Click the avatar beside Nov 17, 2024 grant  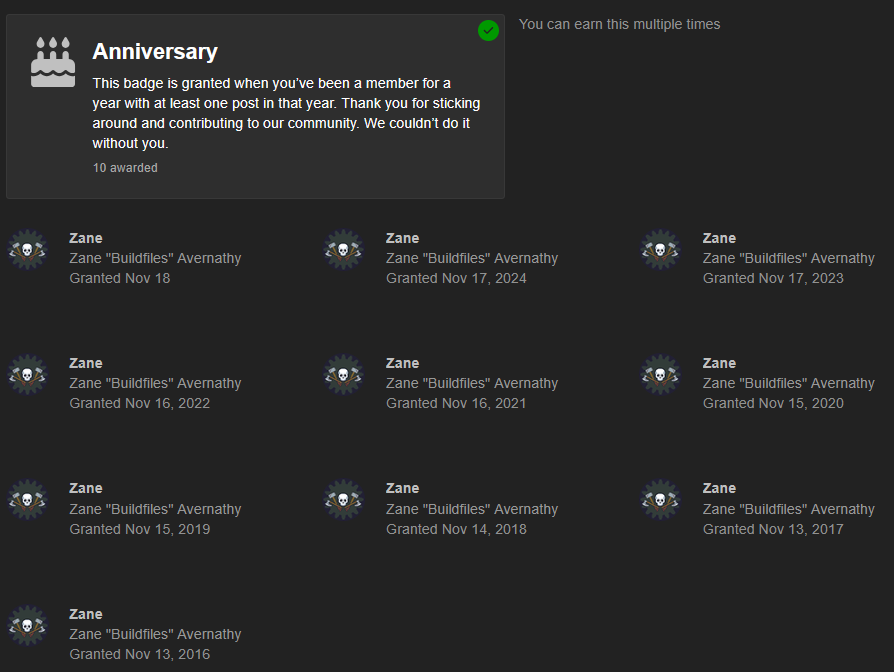[343, 250]
